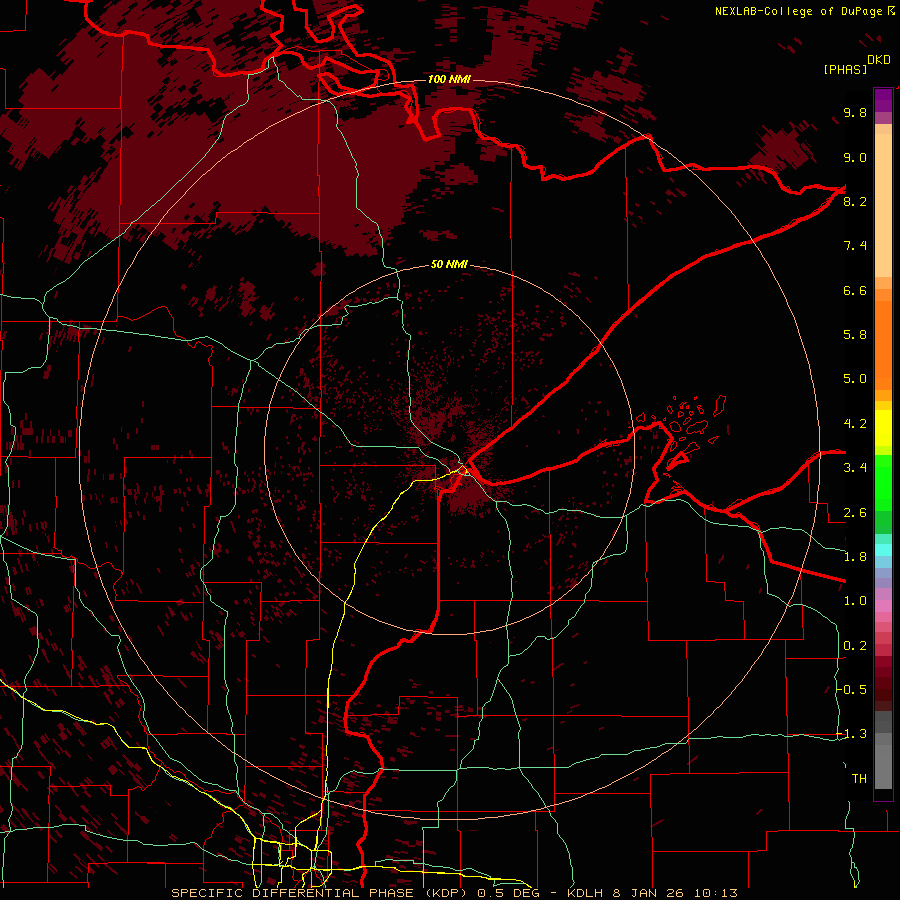
Task: Pick the light peach segment of color bar
Action: click(883, 205)
